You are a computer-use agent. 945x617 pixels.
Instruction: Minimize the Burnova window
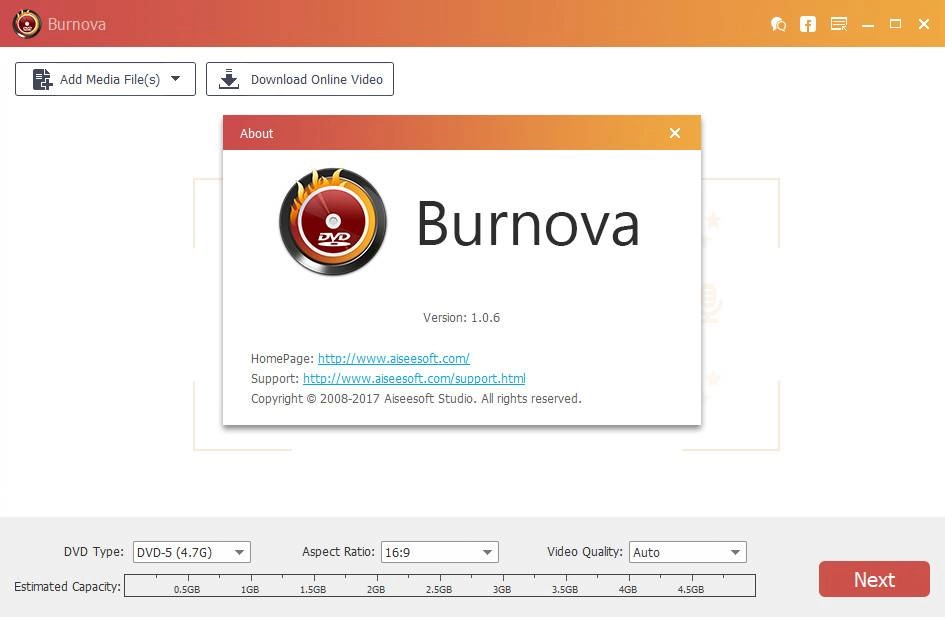(x=868, y=25)
